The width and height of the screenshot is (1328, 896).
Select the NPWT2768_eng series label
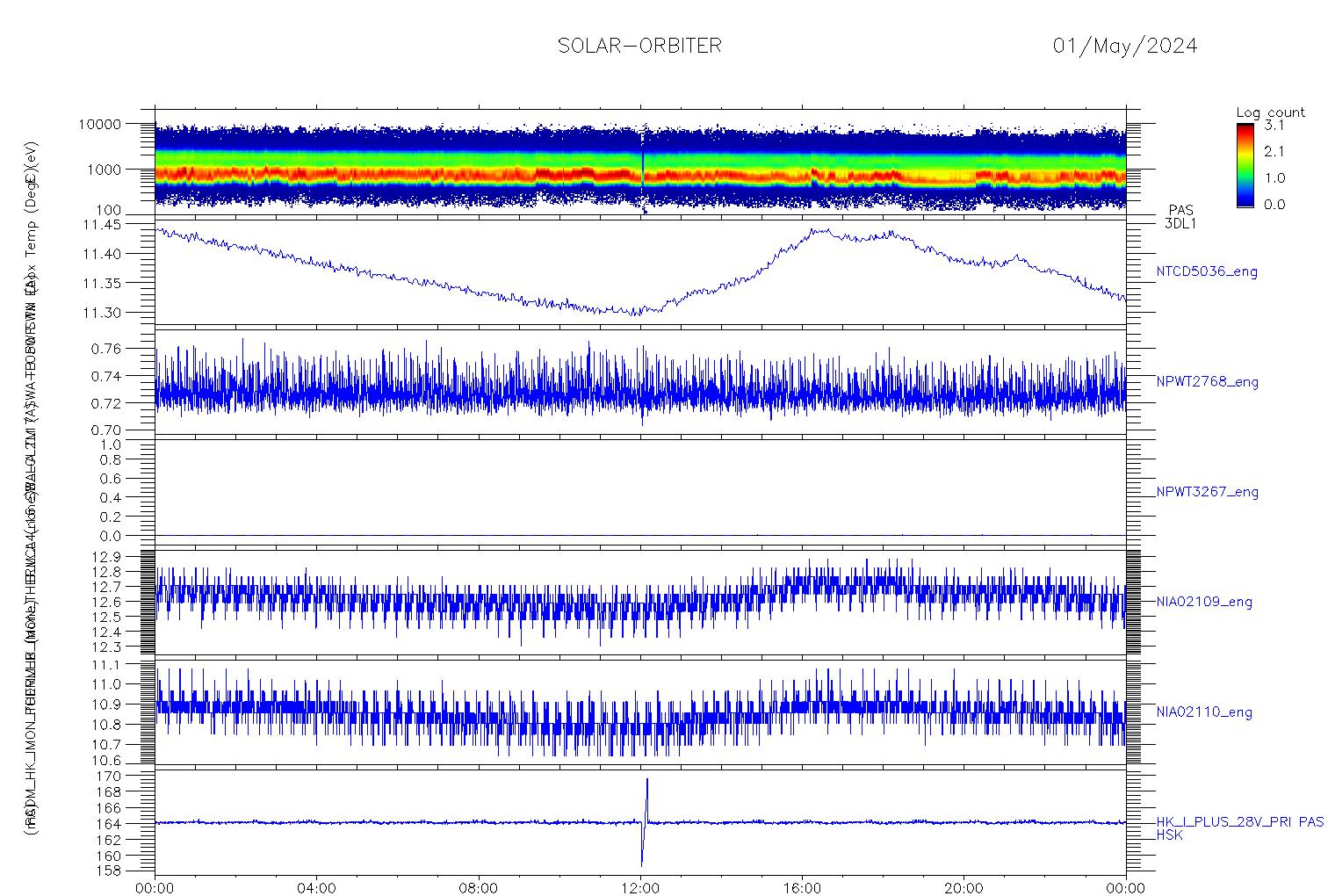pyautogui.click(x=1208, y=382)
